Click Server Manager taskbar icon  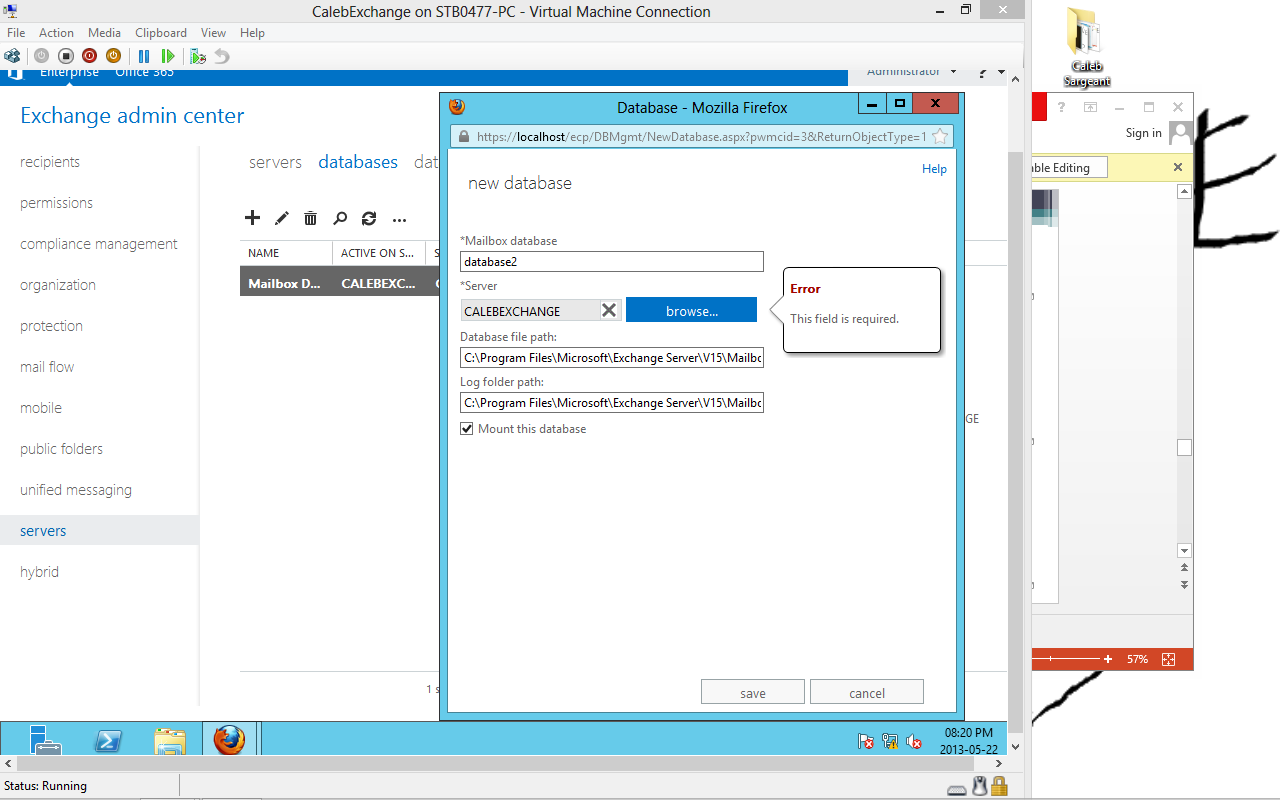point(45,739)
